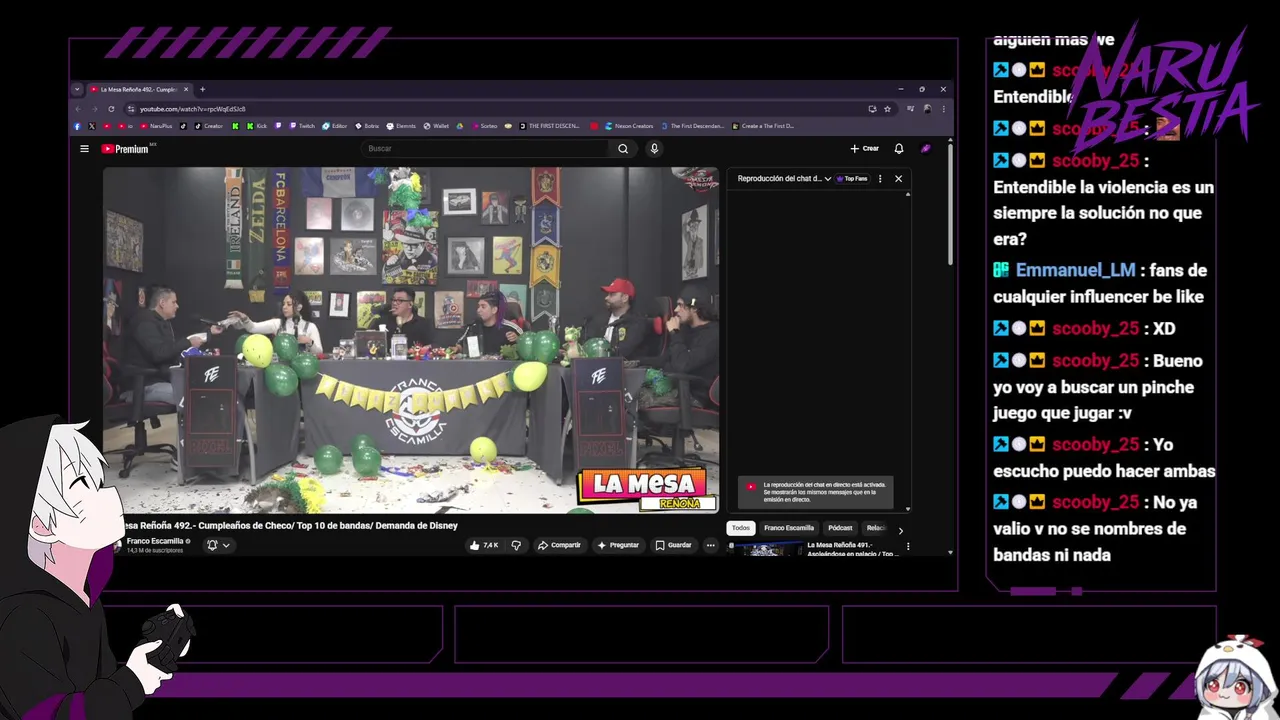
Task: Open the Twitch bookmark
Action: click(x=302, y=126)
